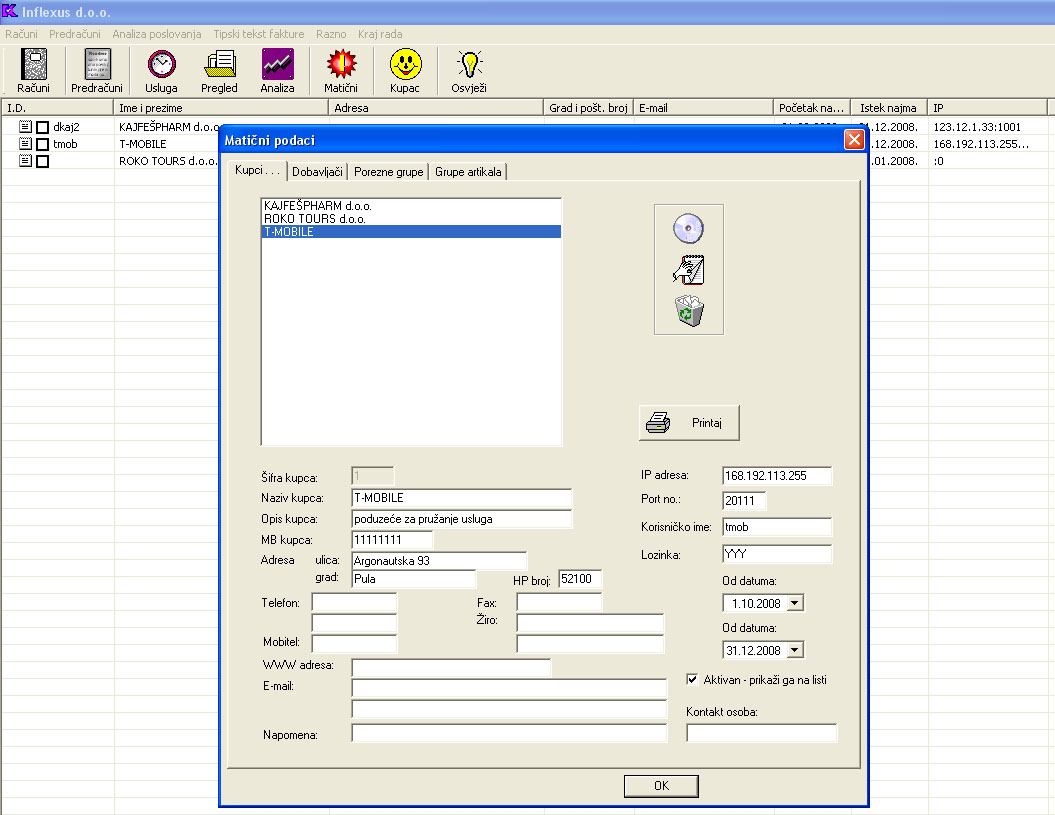
Task: Open the Računi menu
Action: [22, 34]
